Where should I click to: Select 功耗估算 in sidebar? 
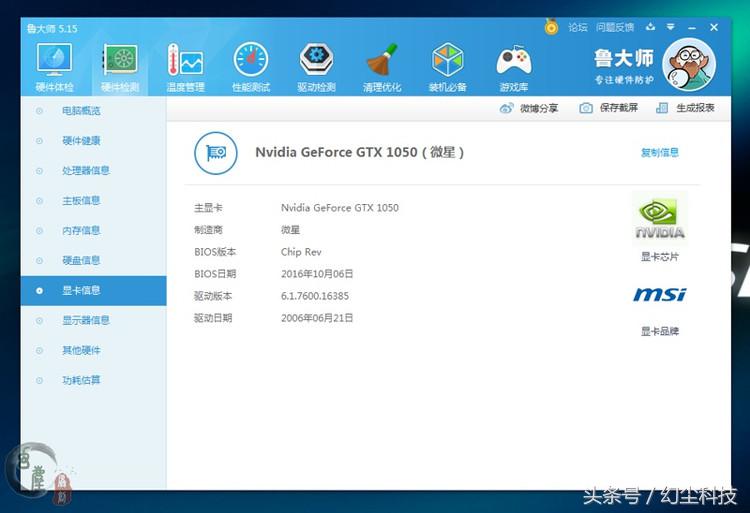94,381
